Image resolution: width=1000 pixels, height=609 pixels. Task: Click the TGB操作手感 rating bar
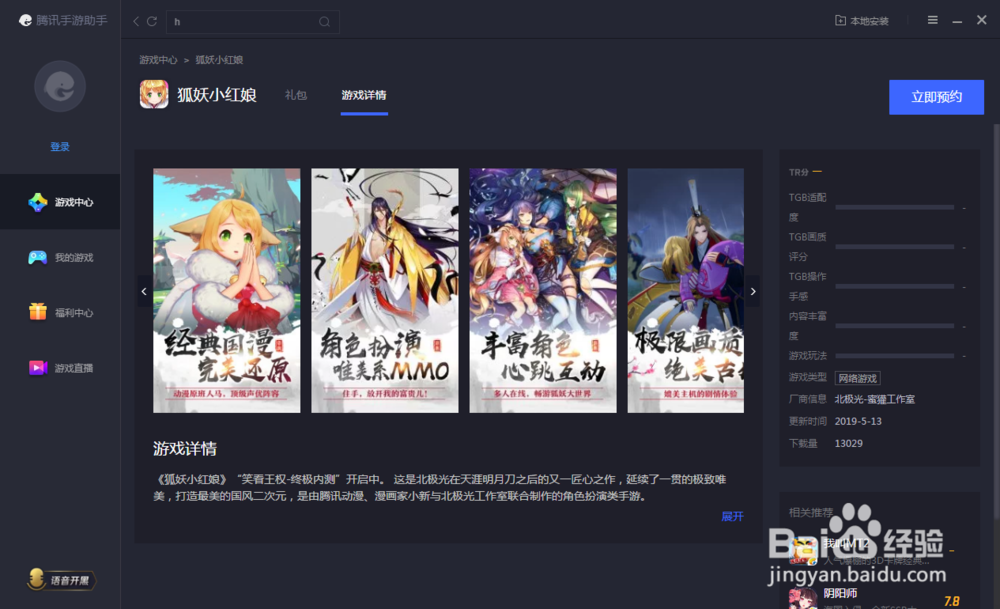[894, 286]
